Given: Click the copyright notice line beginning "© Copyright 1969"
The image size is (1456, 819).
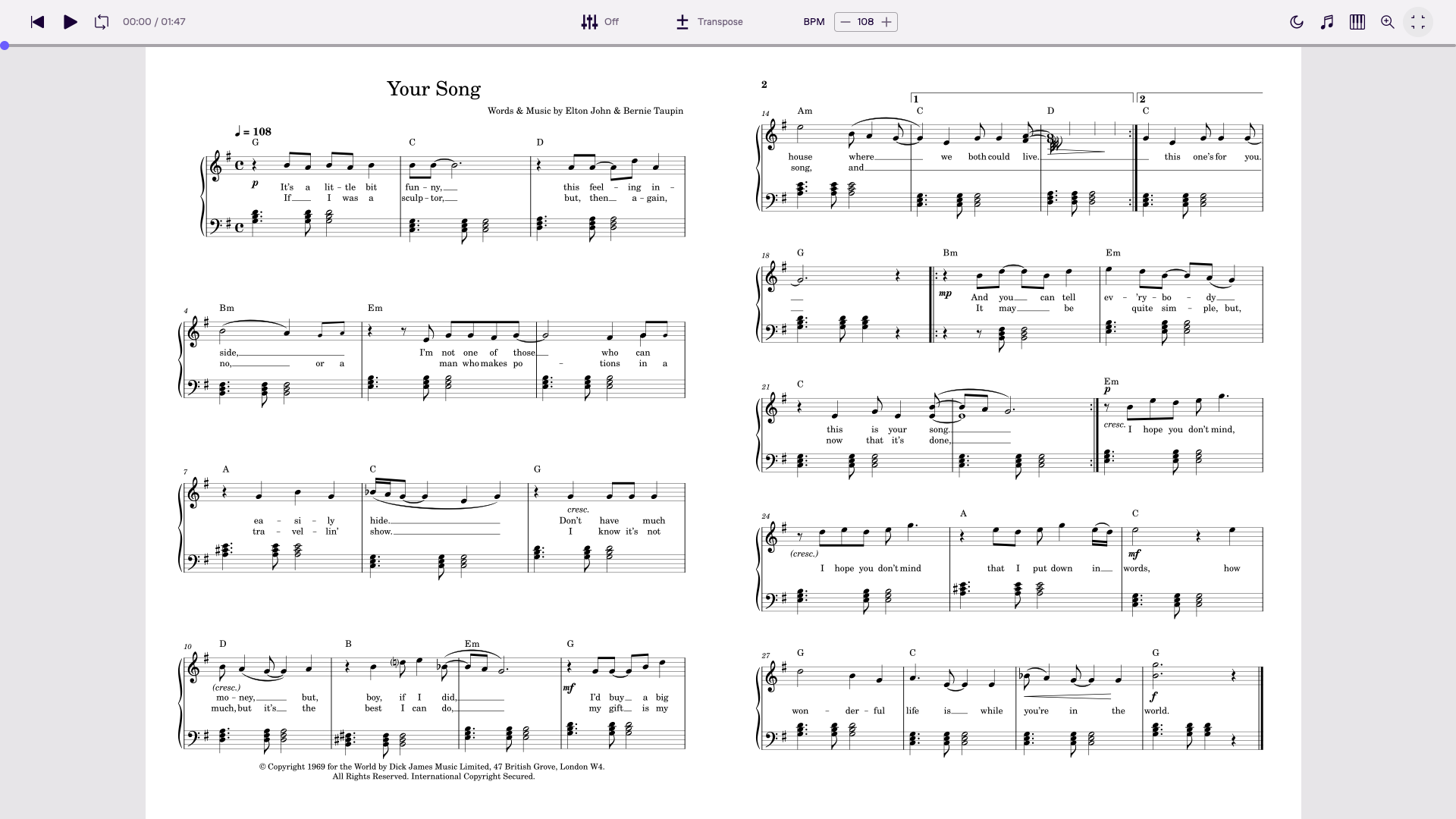Looking at the screenshot, I should click(x=432, y=767).
